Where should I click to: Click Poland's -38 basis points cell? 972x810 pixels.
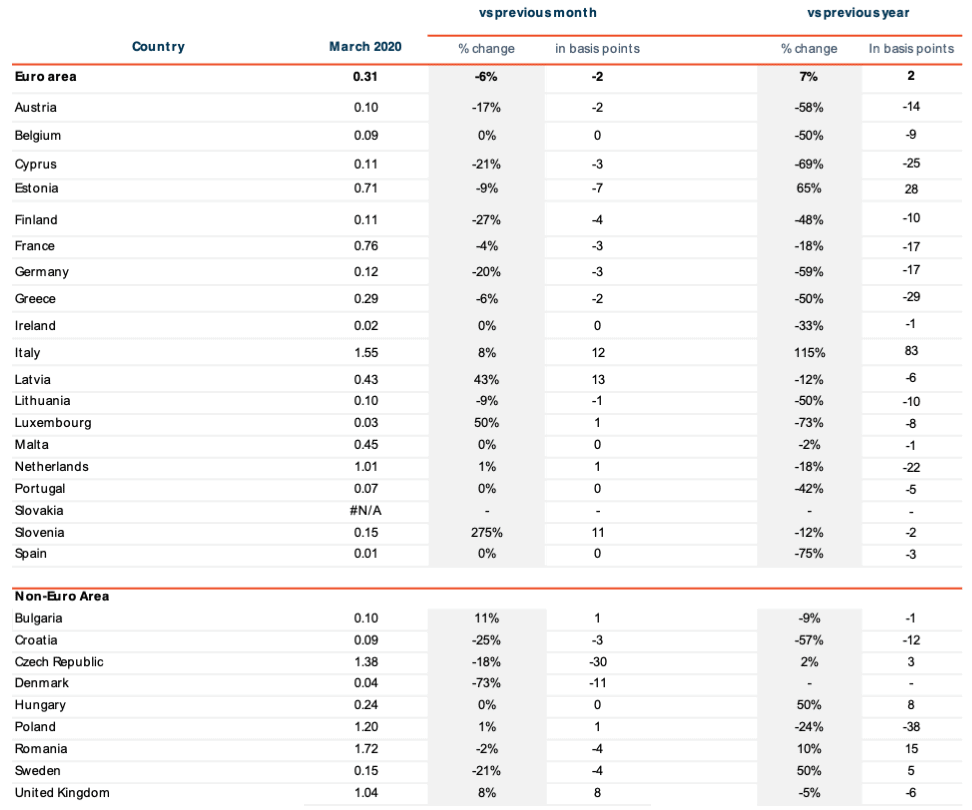point(910,727)
